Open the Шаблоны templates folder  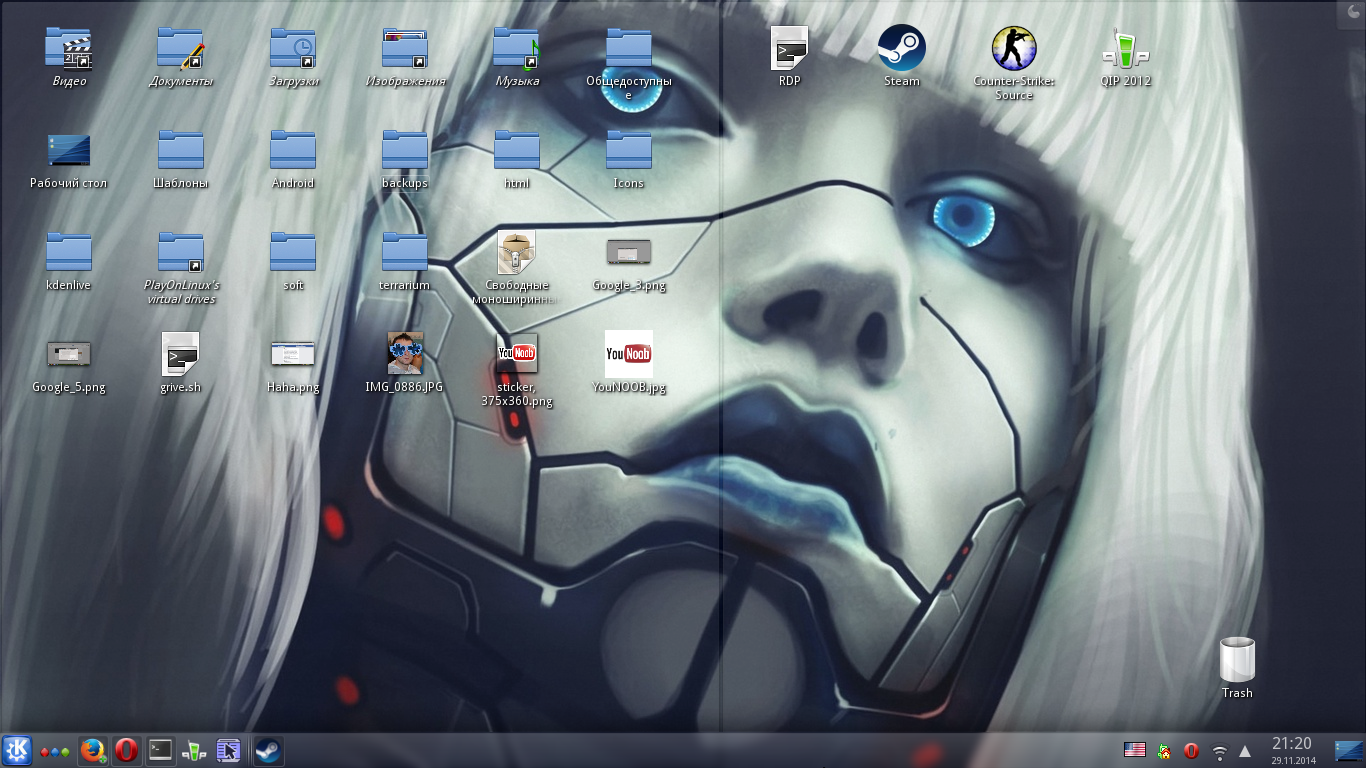coord(181,150)
